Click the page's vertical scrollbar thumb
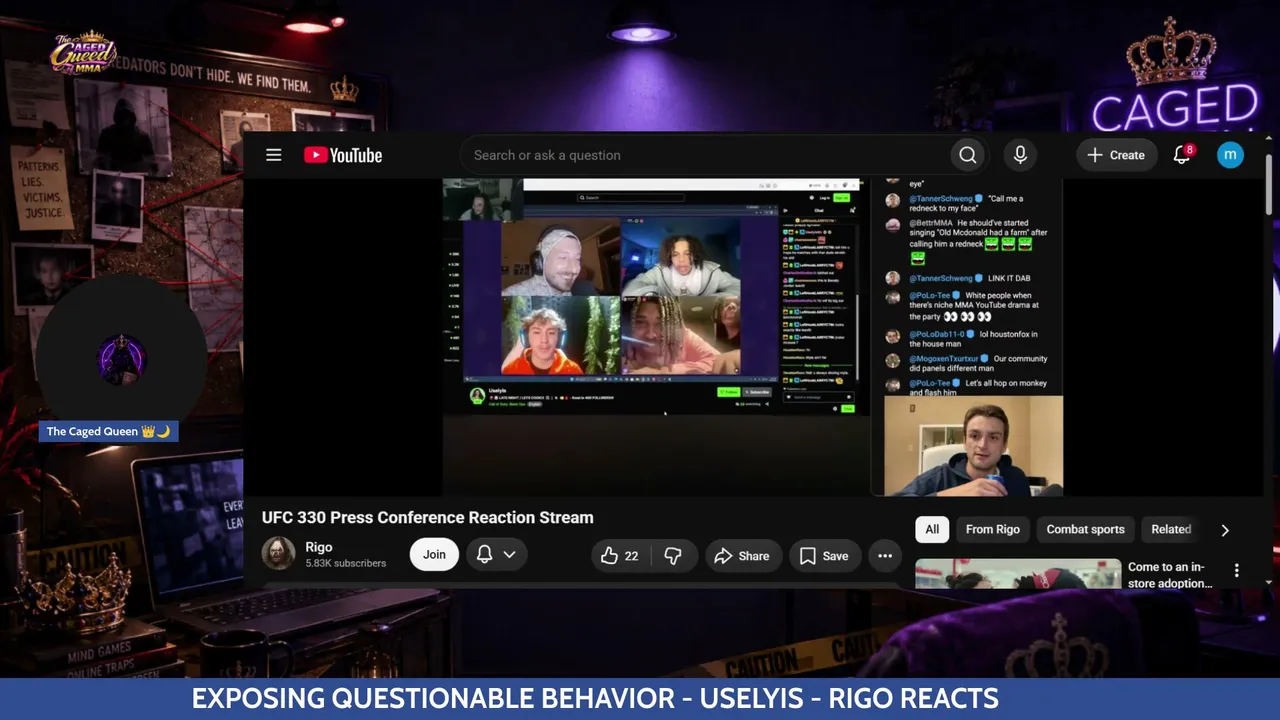The height and width of the screenshot is (720, 1280). click(1269, 185)
